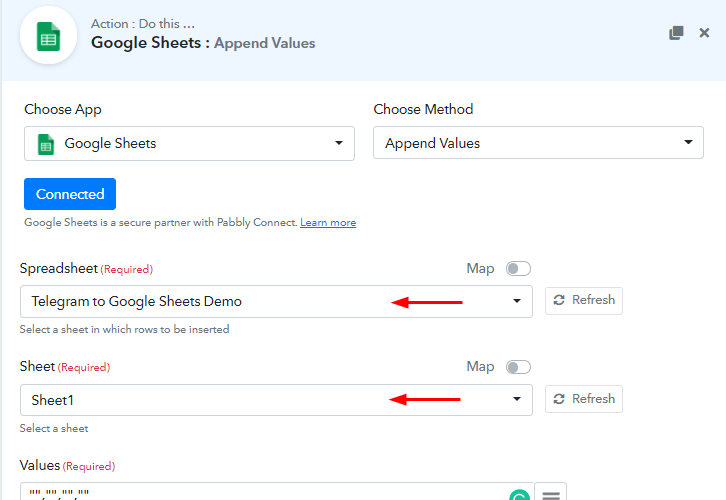Click the Google Sheets icon inside Choose App dropdown
726x500 pixels.
46,144
